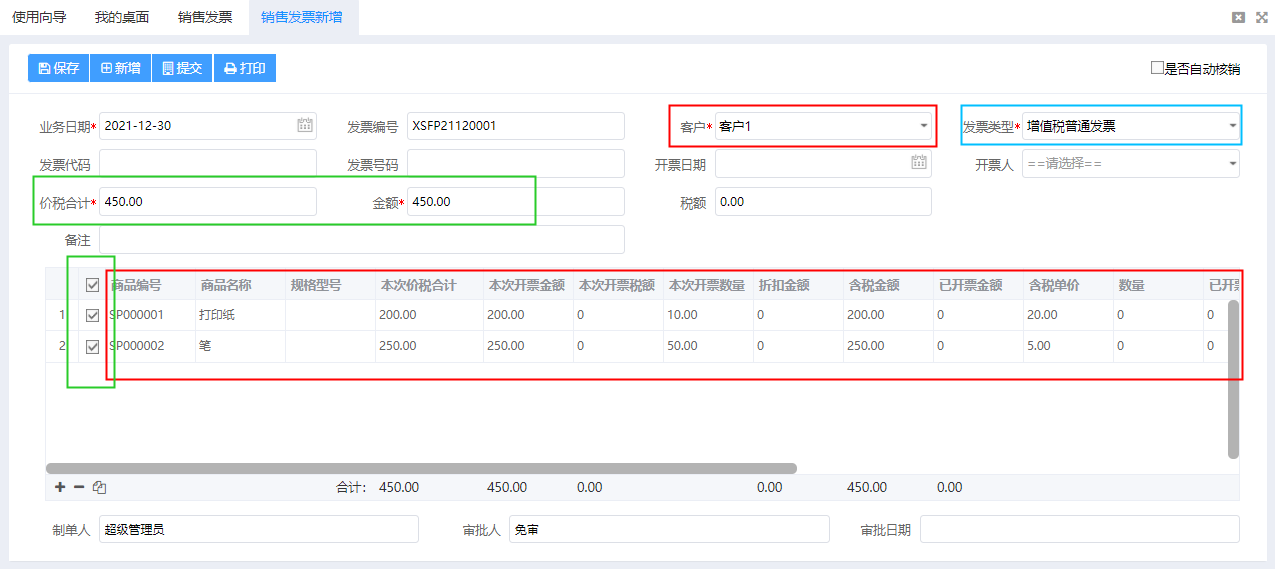Click the 制单人 input field
1275x569 pixels.
pos(259,529)
